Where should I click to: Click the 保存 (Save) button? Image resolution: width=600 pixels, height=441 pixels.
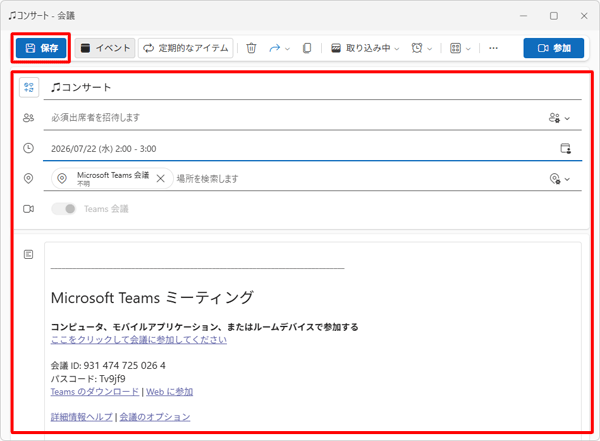(x=41, y=48)
